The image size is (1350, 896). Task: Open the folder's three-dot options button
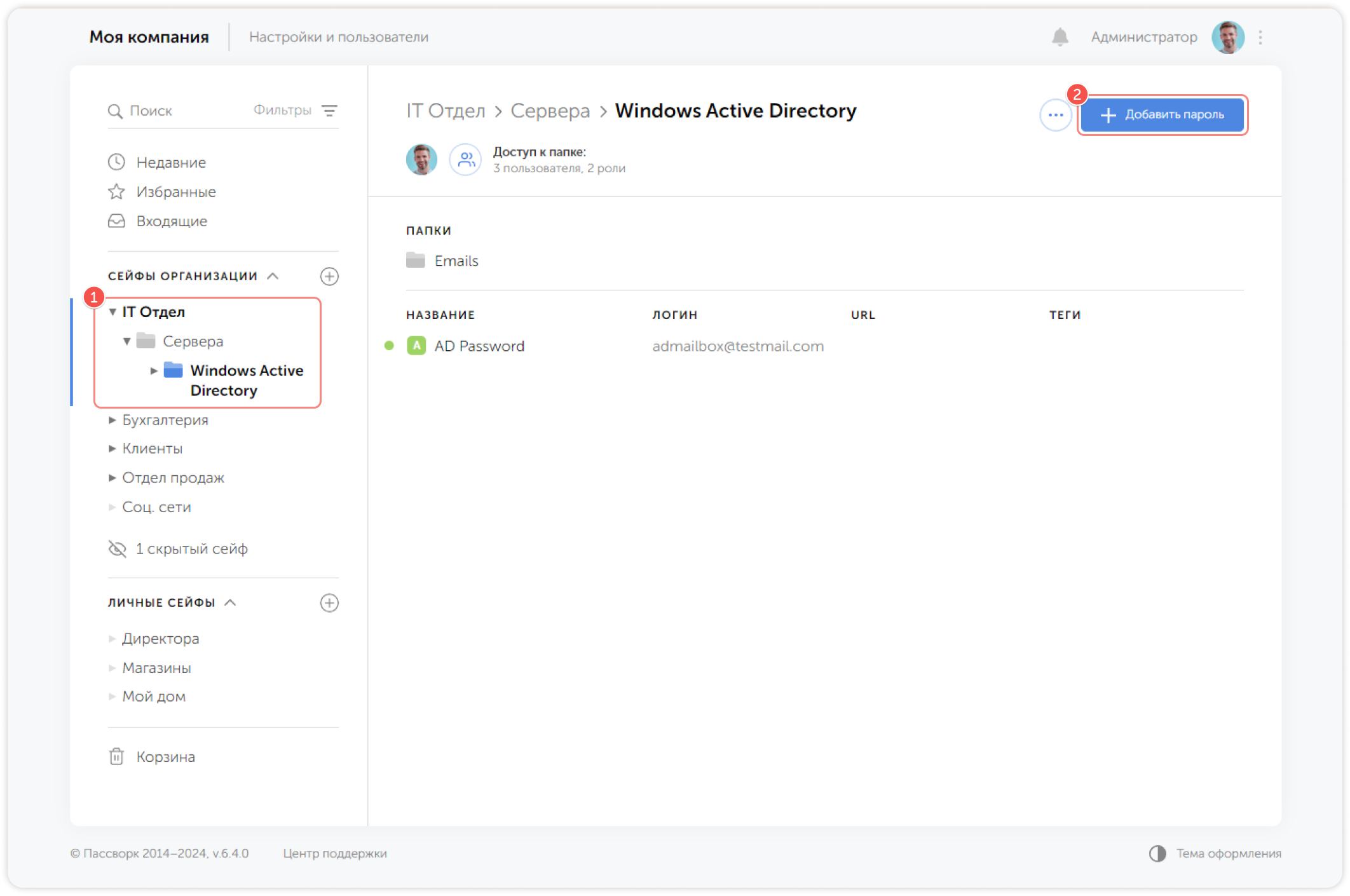[x=1056, y=115]
